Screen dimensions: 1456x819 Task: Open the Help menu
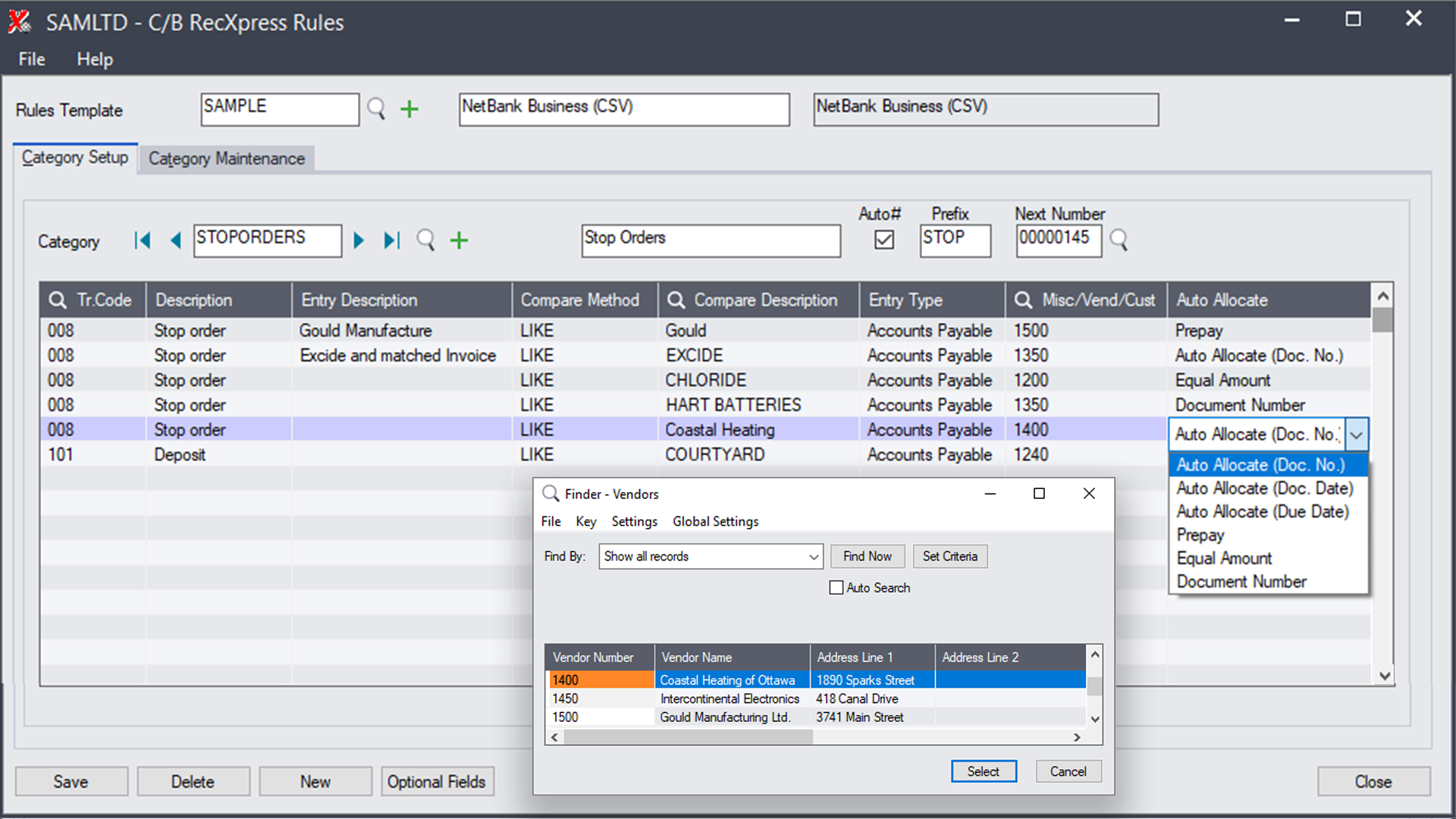point(95,59)
